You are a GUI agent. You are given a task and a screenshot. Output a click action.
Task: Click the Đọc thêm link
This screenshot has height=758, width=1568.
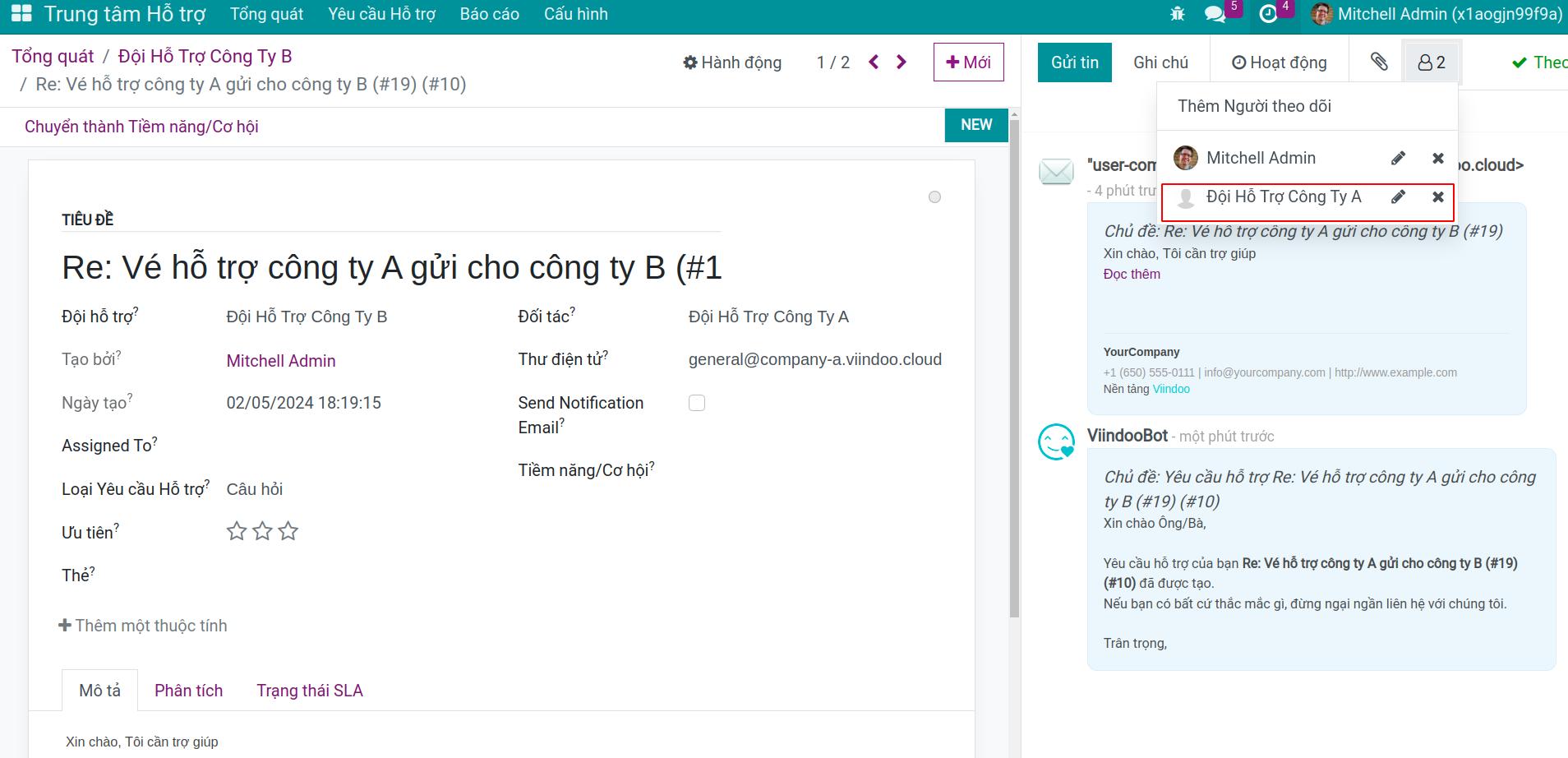[1132, 275]
